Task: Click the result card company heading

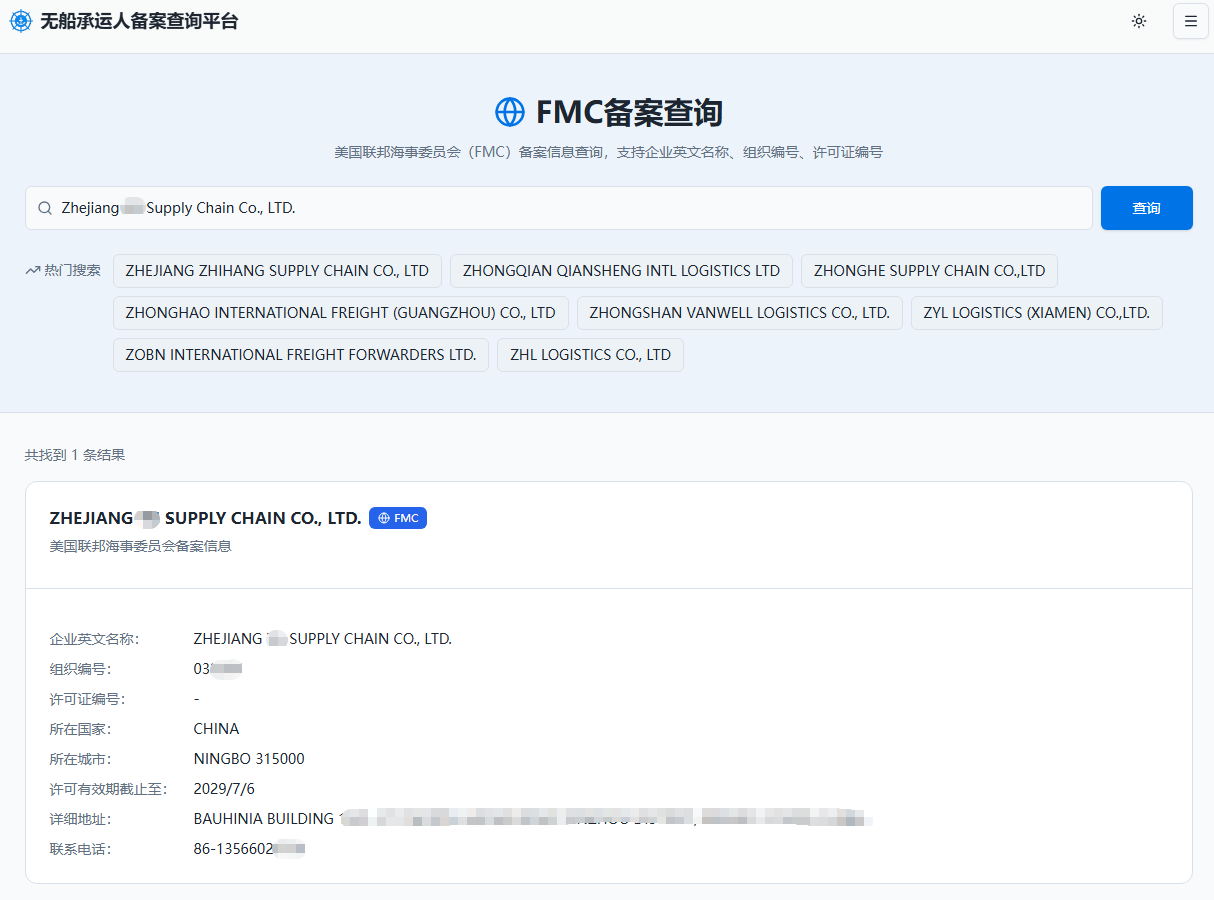Action: (x=205, y=518)
